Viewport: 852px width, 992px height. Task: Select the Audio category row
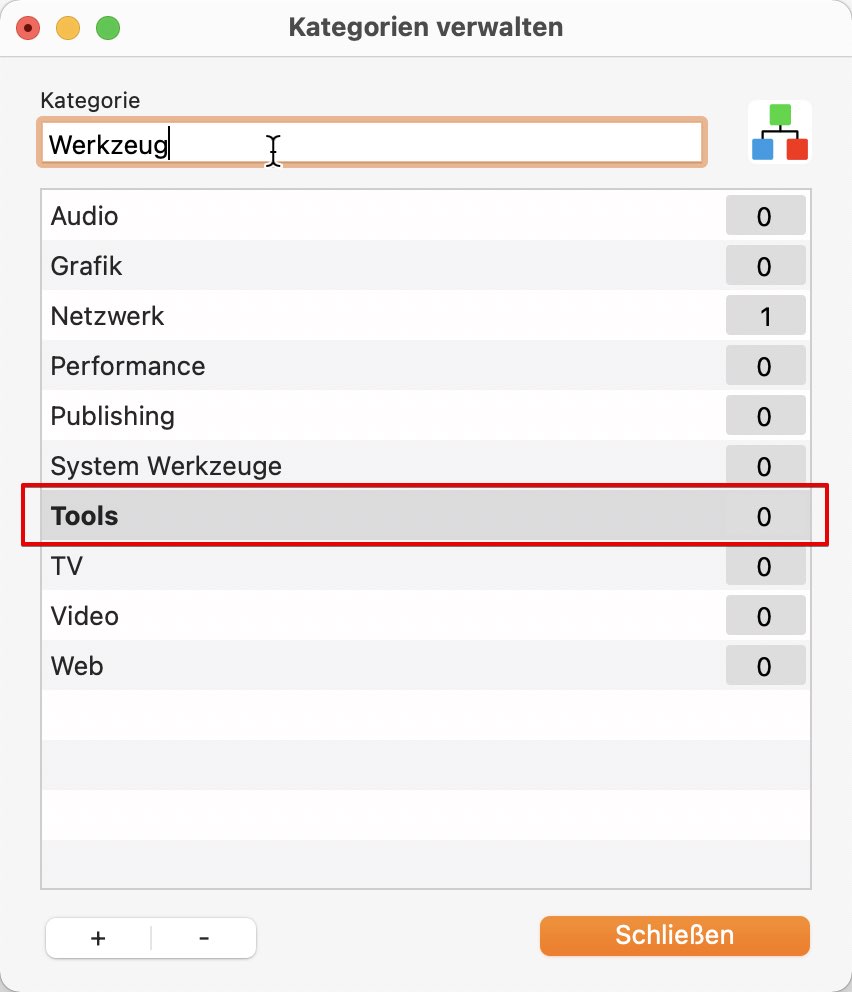click(x=426, y=216)
